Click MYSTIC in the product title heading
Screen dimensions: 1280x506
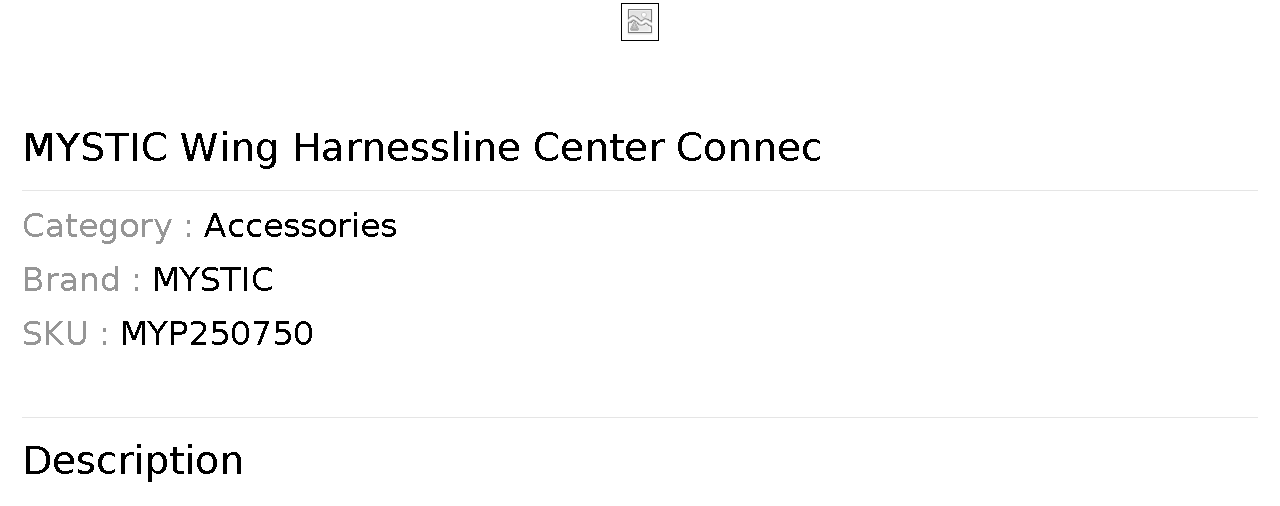[95, 148]
